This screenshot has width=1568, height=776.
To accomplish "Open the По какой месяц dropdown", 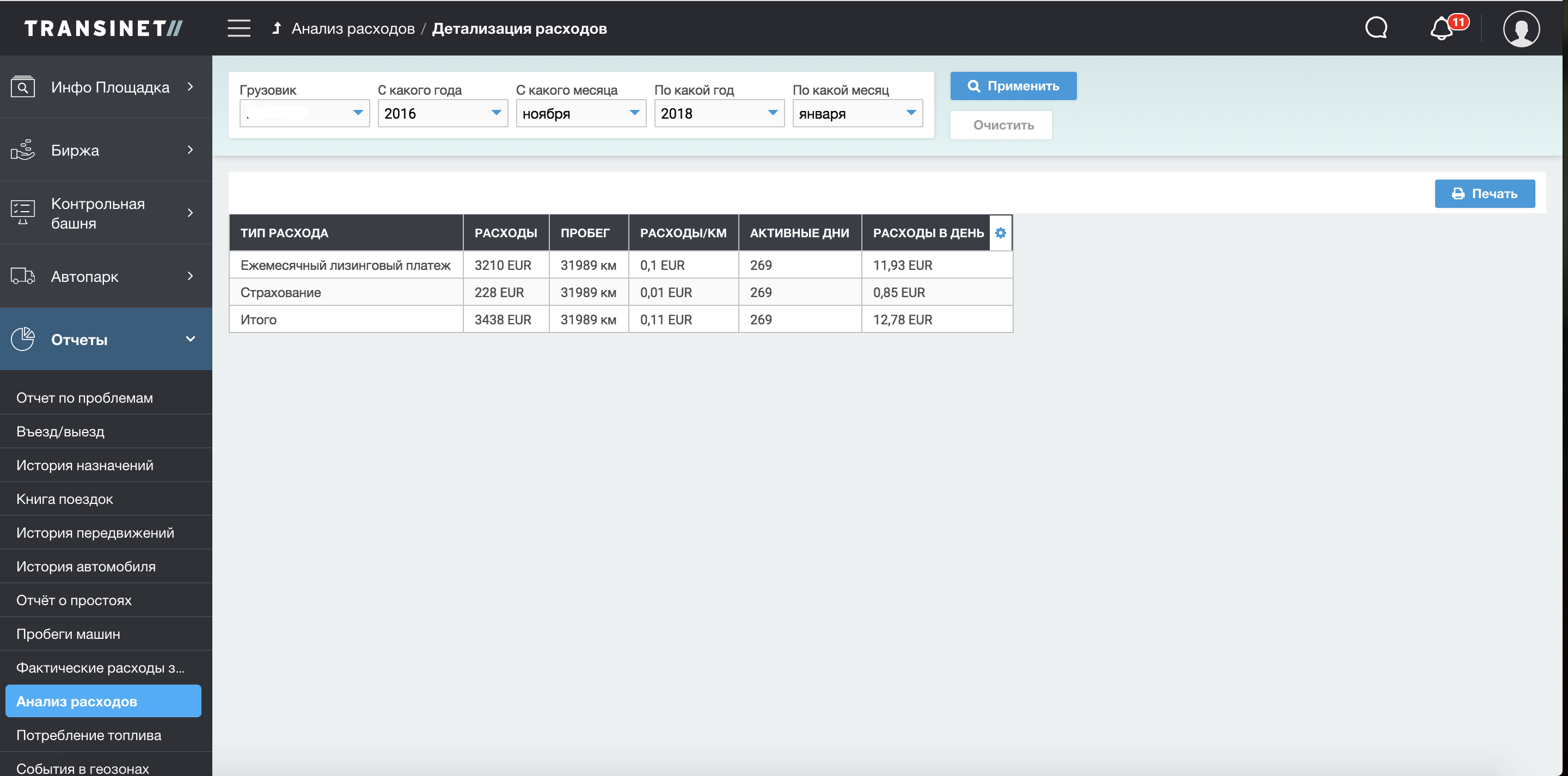I will click(857, 113).
